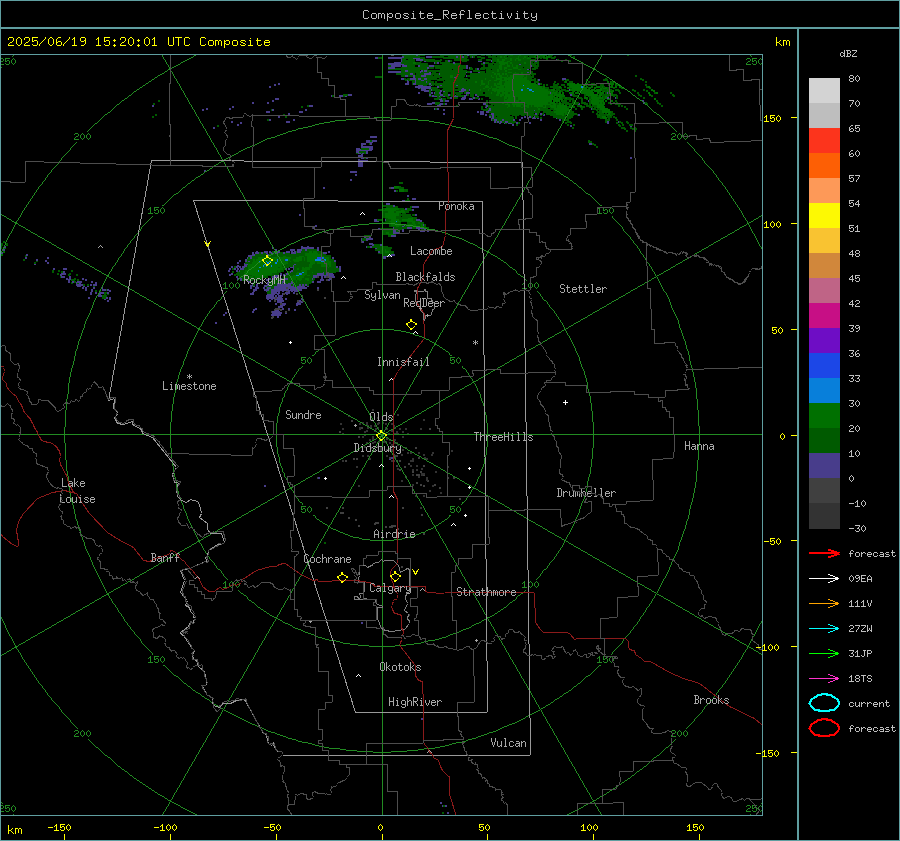Click the Blackfalds city label
Viewport: 900px width, 841px height.
[x=425, y=277]
